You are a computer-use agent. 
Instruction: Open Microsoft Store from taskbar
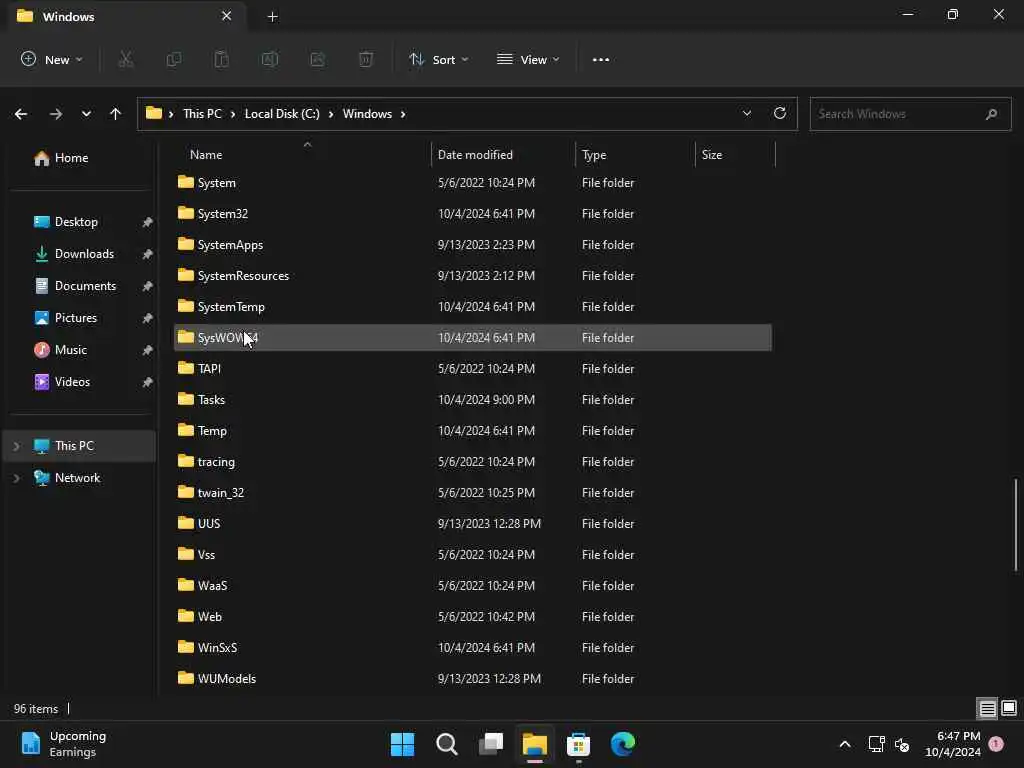click(579, 744)
